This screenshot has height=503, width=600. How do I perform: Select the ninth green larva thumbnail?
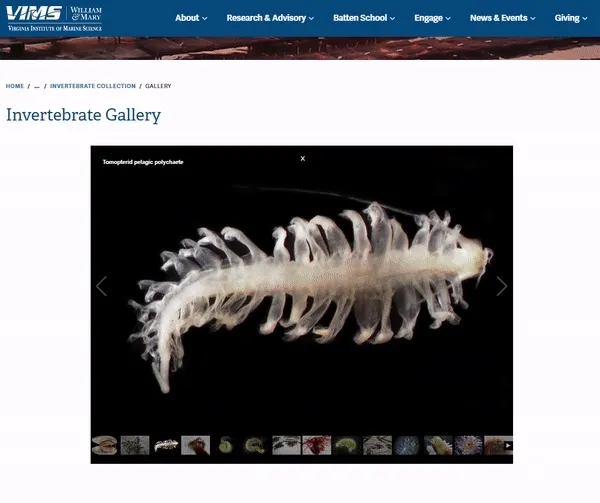coord(347,445)
